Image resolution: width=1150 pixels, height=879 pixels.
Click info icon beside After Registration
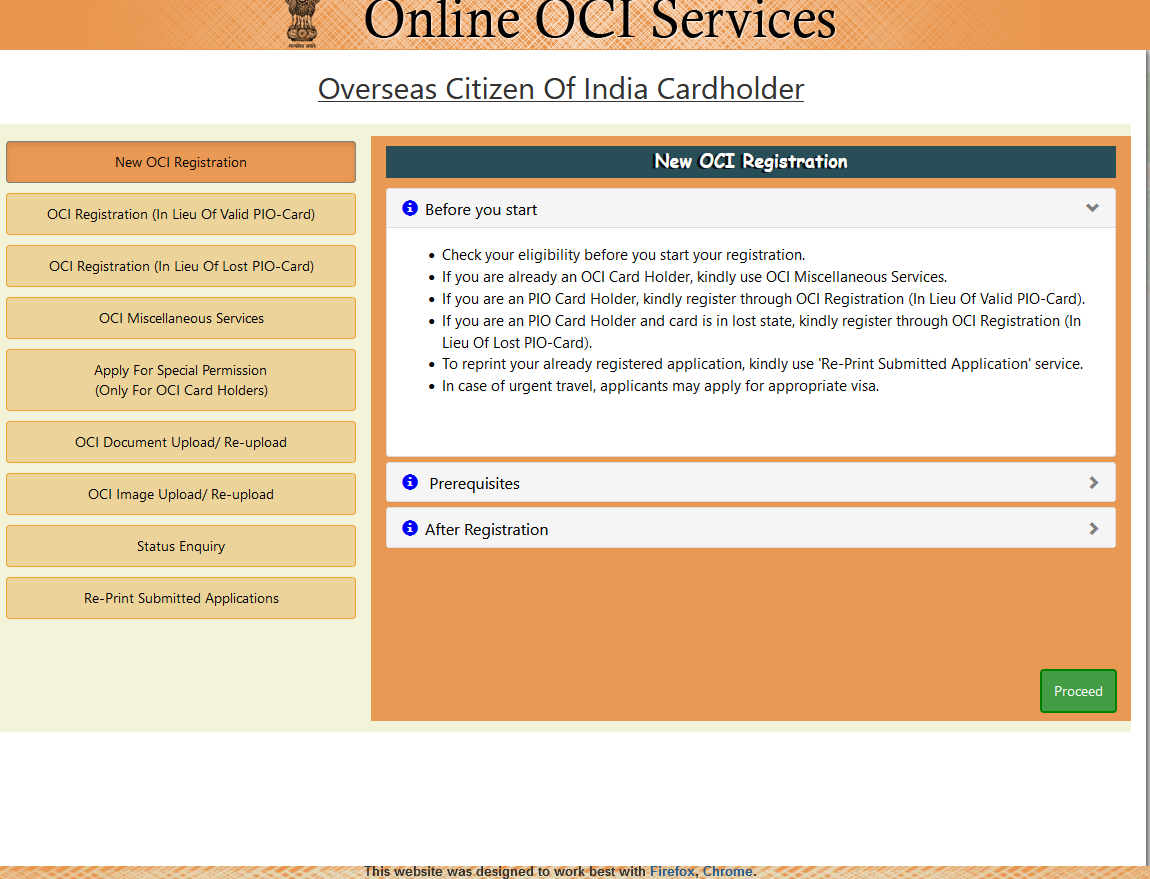[x=410, y=528]
